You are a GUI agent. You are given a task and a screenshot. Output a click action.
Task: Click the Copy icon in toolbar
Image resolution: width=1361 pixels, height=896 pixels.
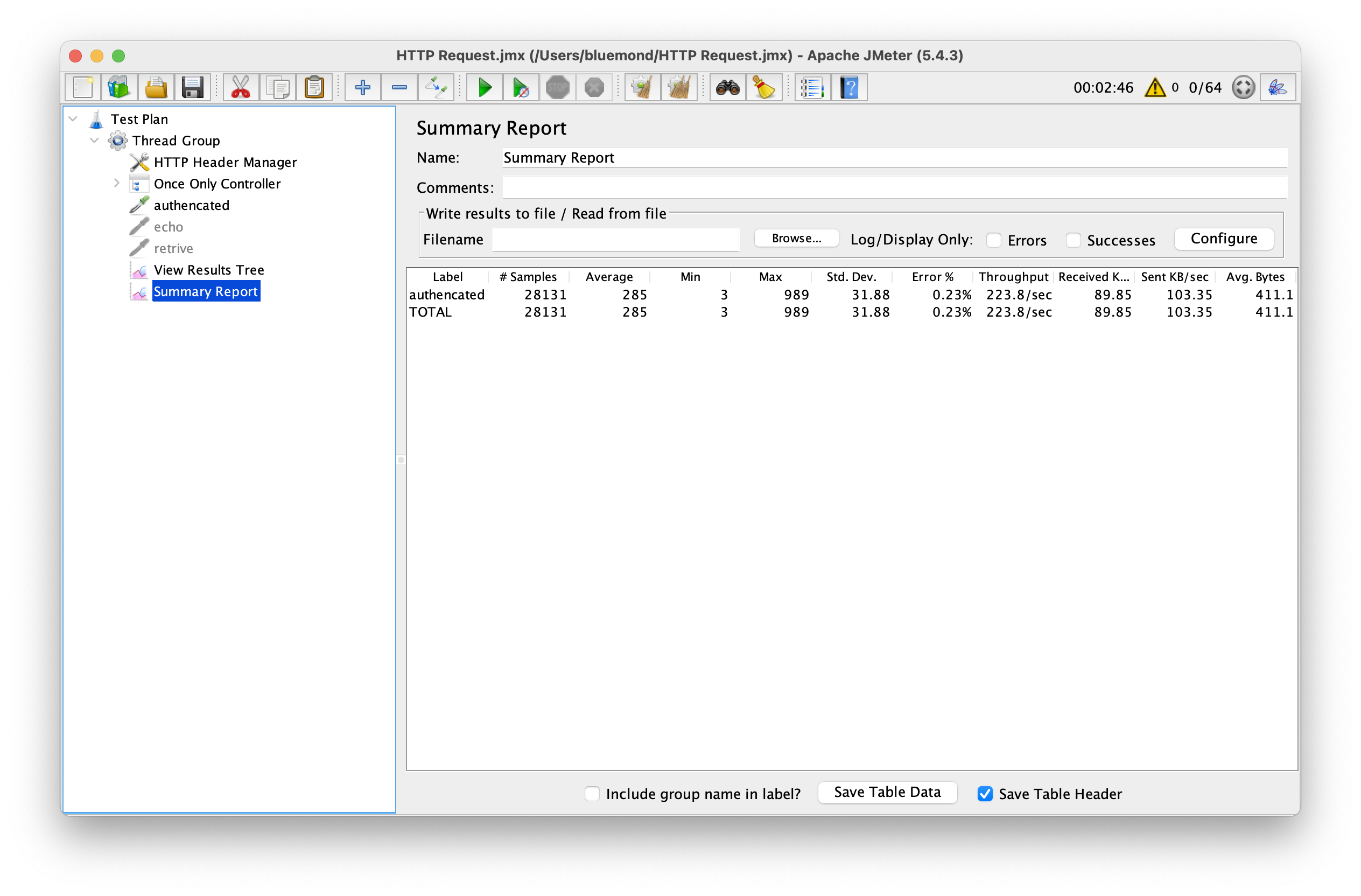278,87
